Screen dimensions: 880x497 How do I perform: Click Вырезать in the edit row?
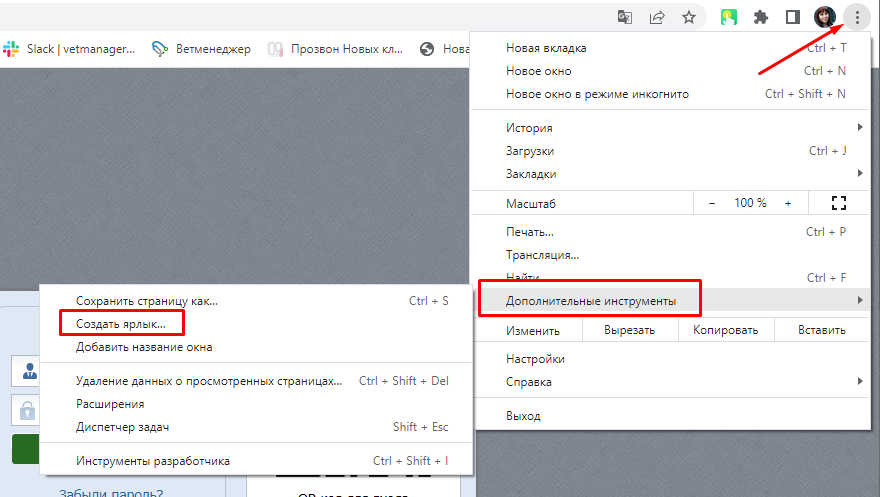coord(630,330)
